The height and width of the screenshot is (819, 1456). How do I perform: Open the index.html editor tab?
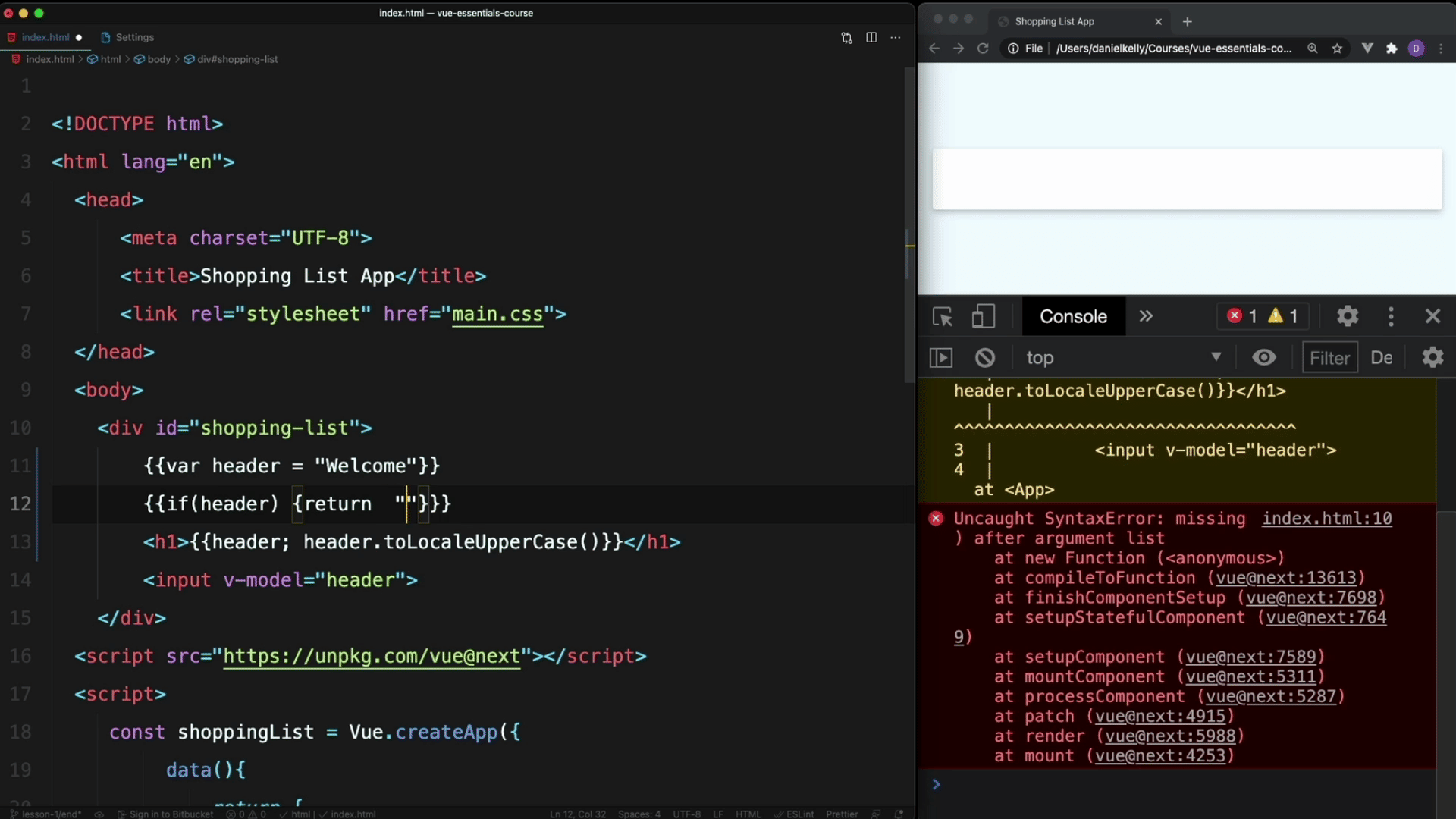[45, 37]
